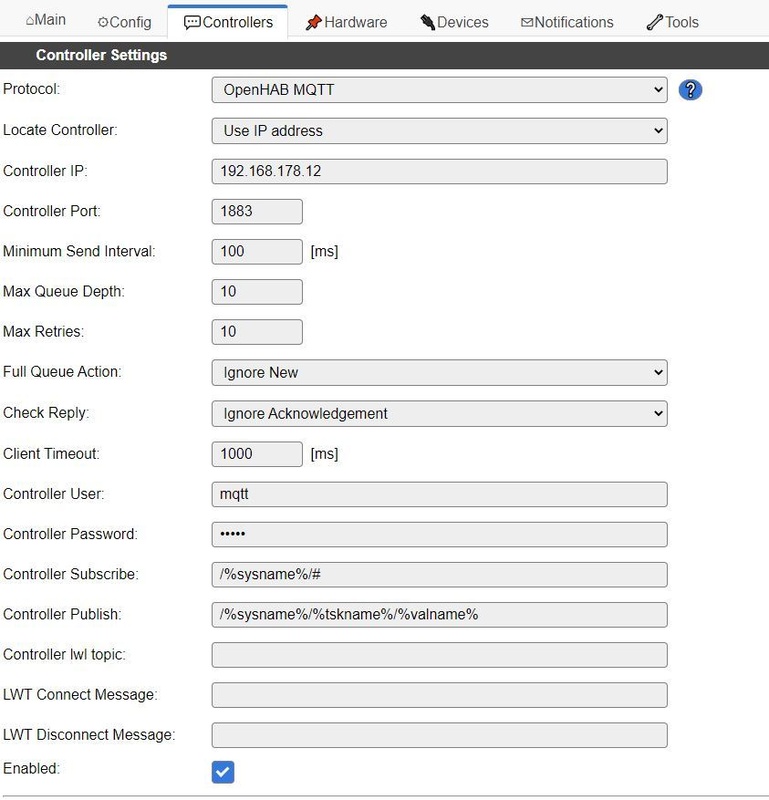
Task: Click the Protocol: label
Action: click(x=32, y=89)
